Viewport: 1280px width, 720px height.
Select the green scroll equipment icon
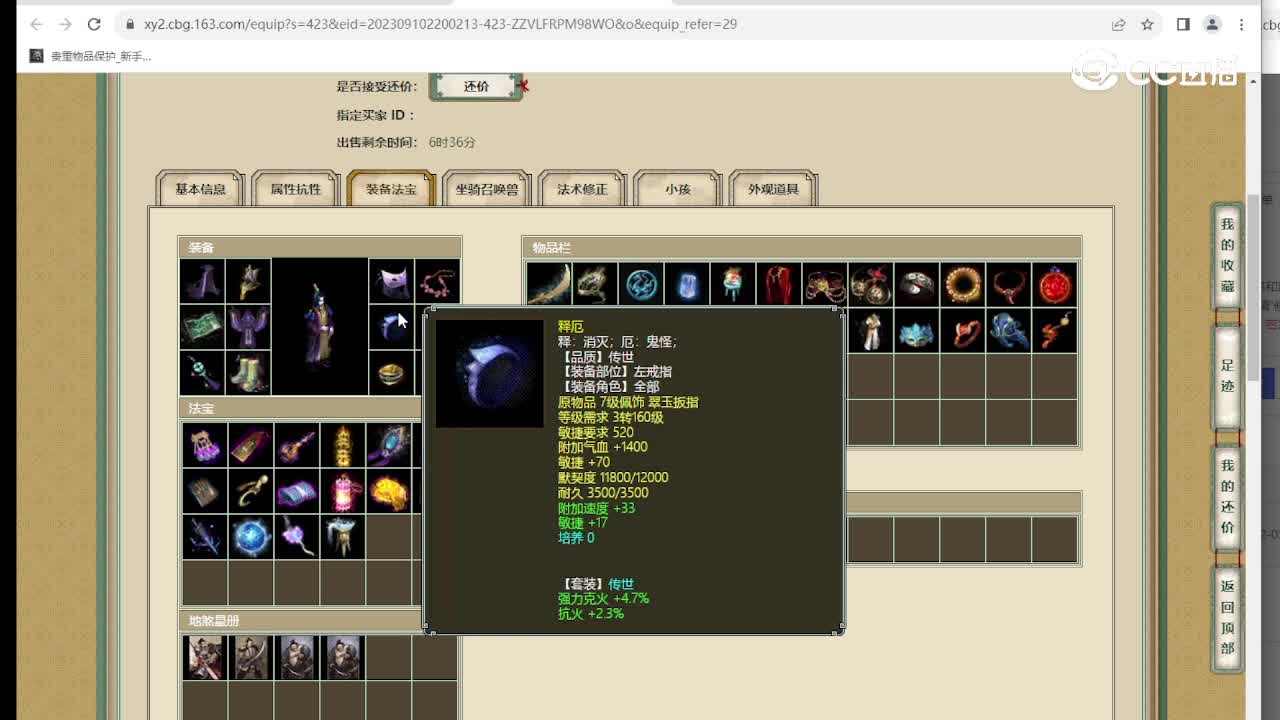(203, 327)
